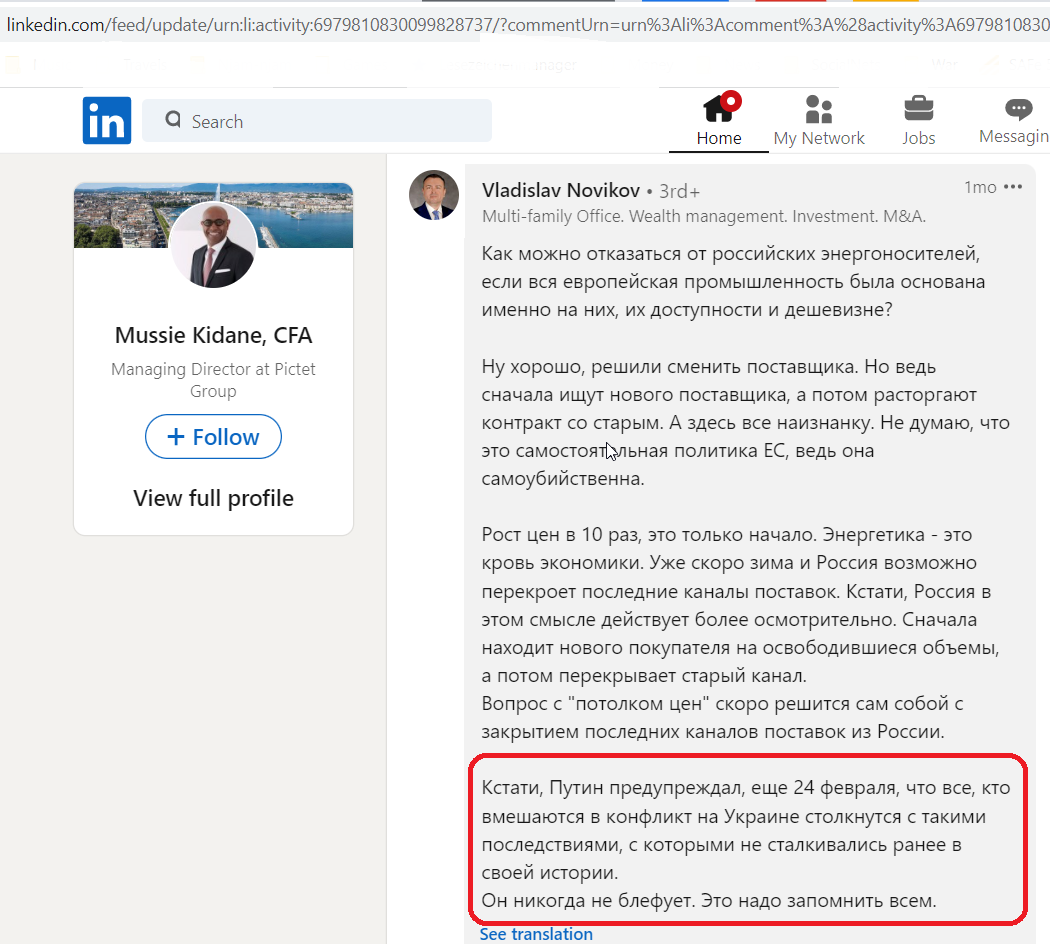Open the Jobs section in the navigation bar
This screenshot has height=944, width=1050.
coord(918,121)
